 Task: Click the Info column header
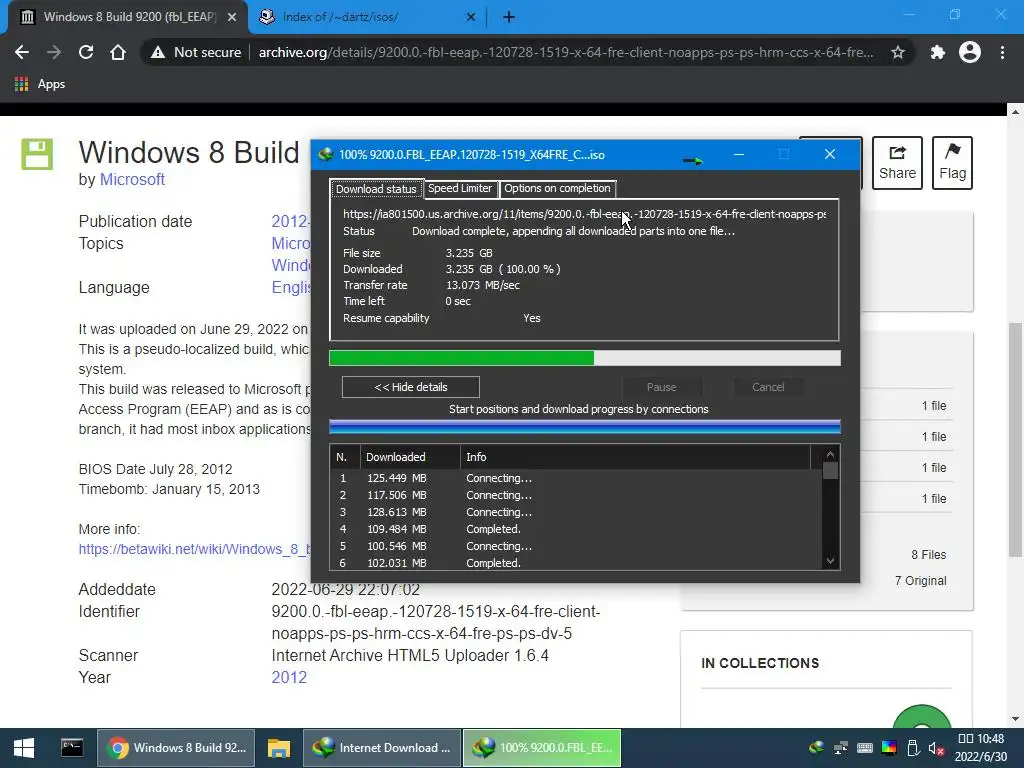pos(635,457)
